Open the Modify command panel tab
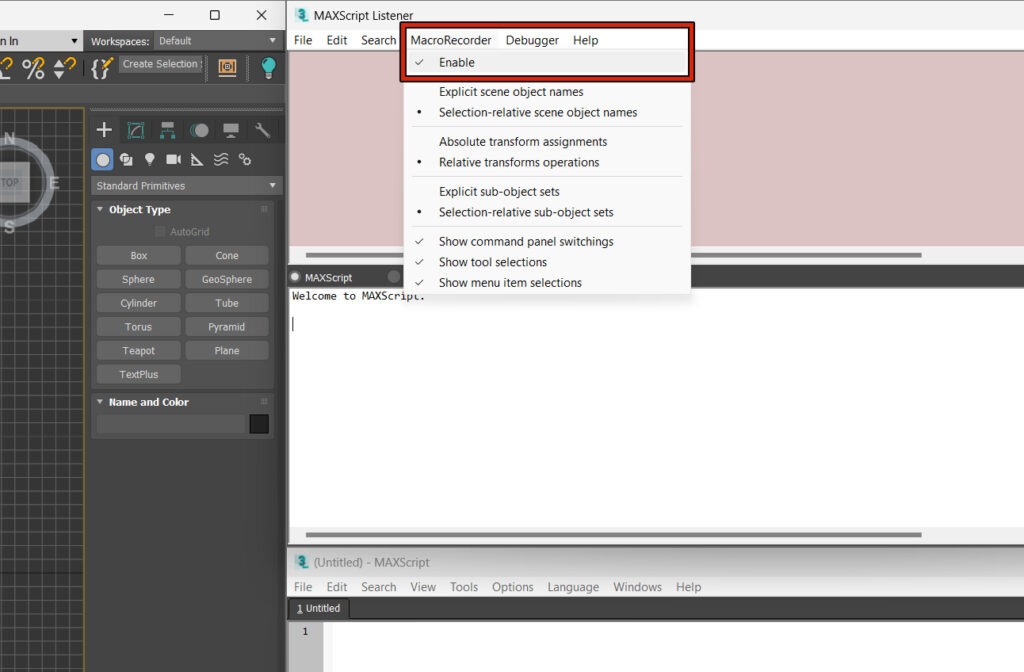Image resolution: width=1024 pixels, height=672 pixels. pos(136,130)
